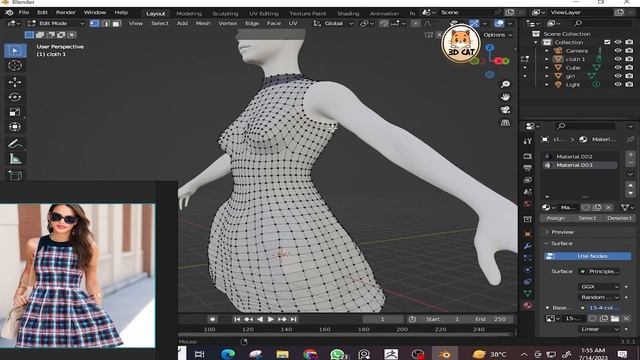Collapse the Surface panel
The width and height of the screenshot is (640, 360).
562,243
